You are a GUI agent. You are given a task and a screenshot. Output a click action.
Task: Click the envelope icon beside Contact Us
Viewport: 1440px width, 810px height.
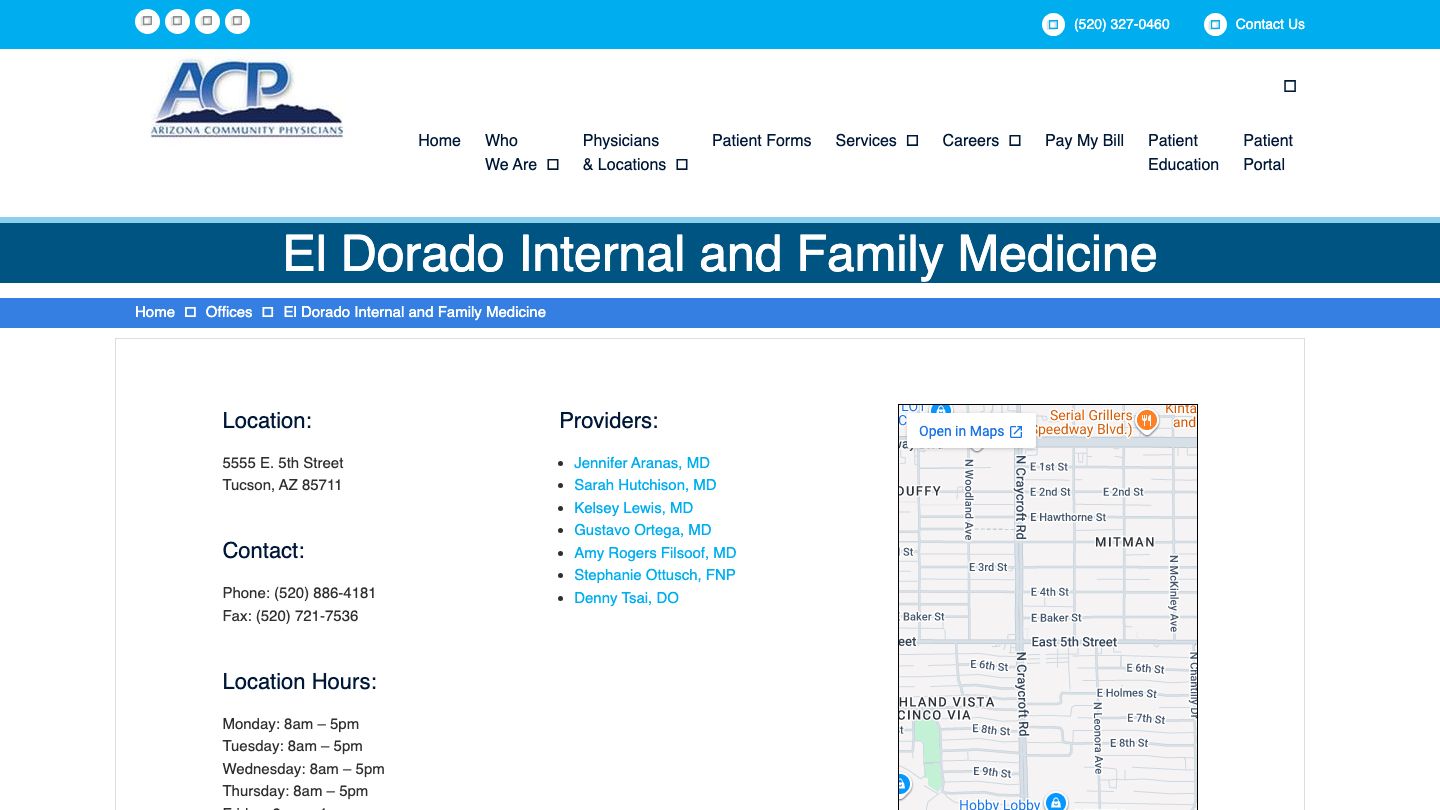tap(1215, 24)
